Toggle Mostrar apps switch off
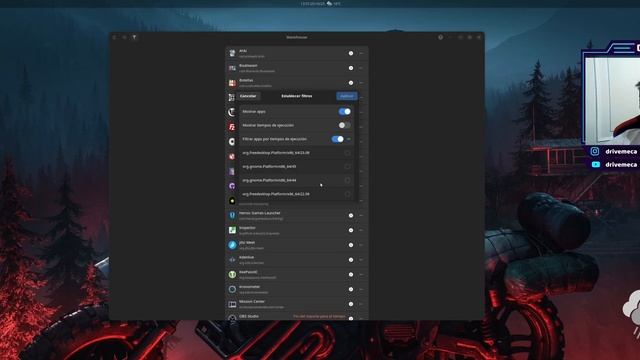 click(x=344, y=111)
